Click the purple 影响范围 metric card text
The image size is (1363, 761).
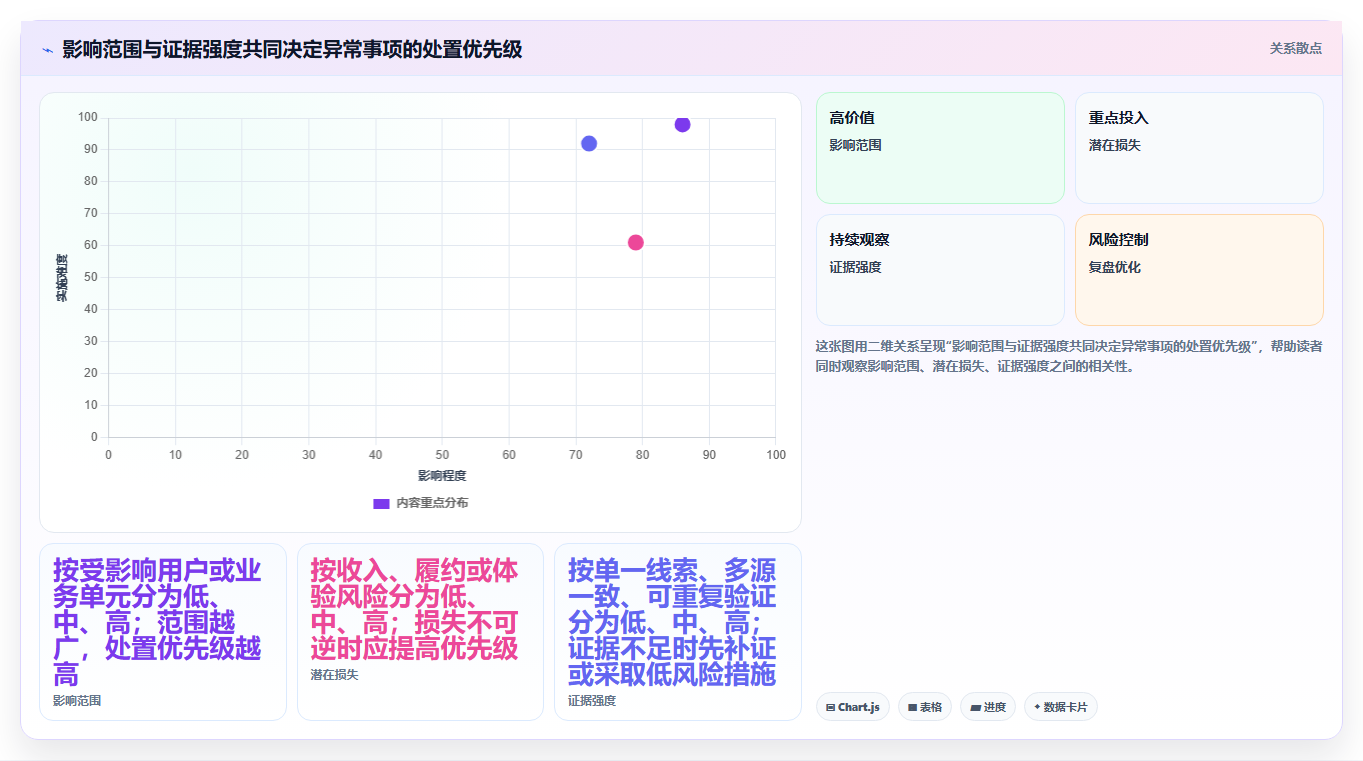click(x=158, y=622)
